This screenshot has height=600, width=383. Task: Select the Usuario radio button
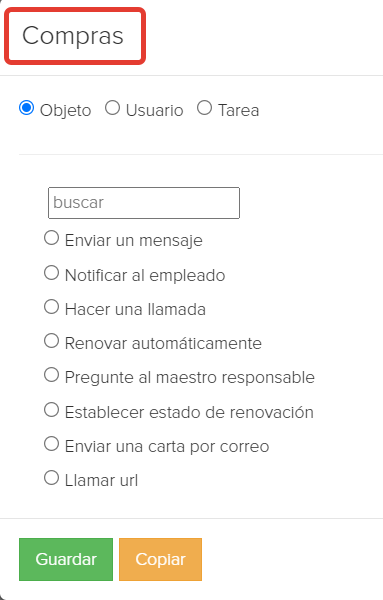pyautogui.click(x=112, y=108)
